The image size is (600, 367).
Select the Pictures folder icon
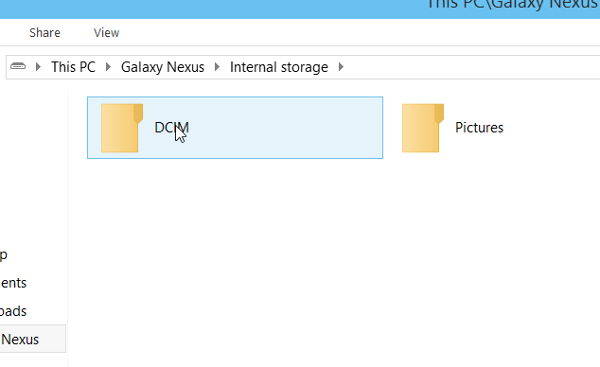click(422, 128)
